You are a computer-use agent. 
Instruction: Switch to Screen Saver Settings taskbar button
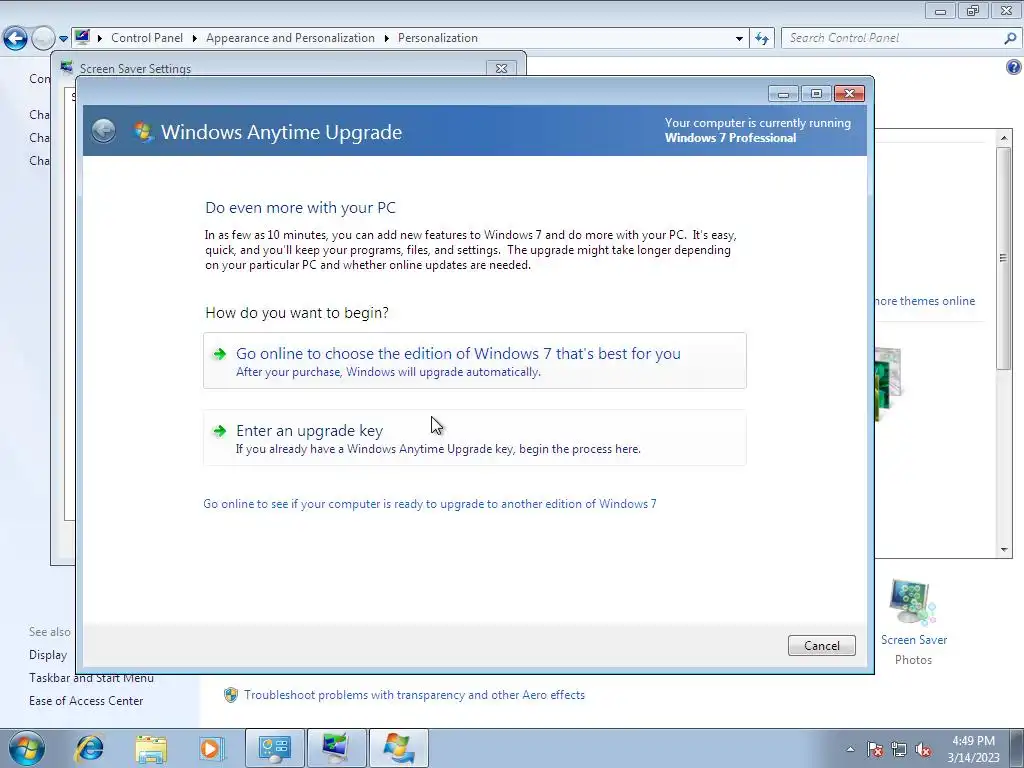pos(336,748)
